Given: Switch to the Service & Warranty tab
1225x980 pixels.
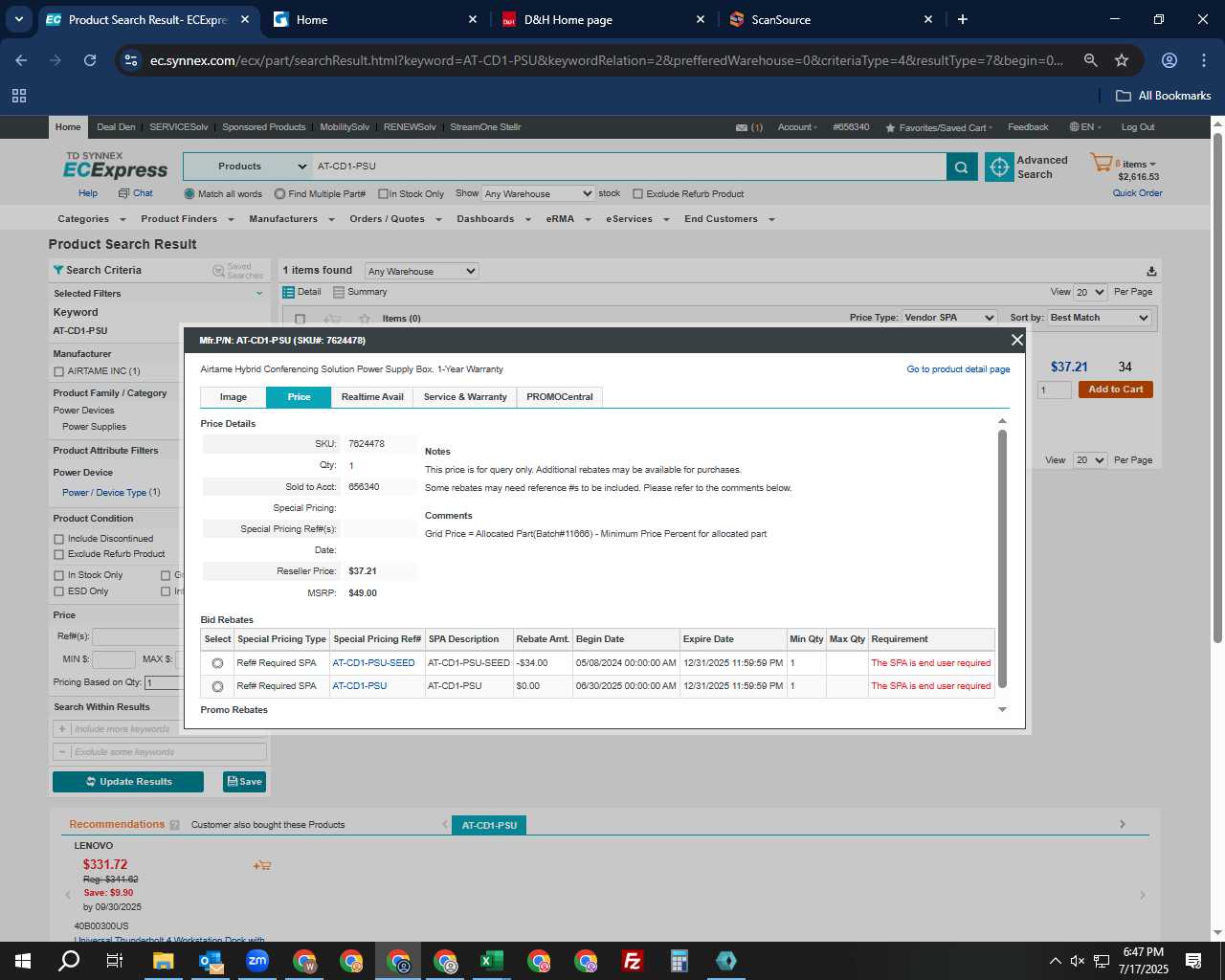Looking at the screenshot, I should point(465,397).
